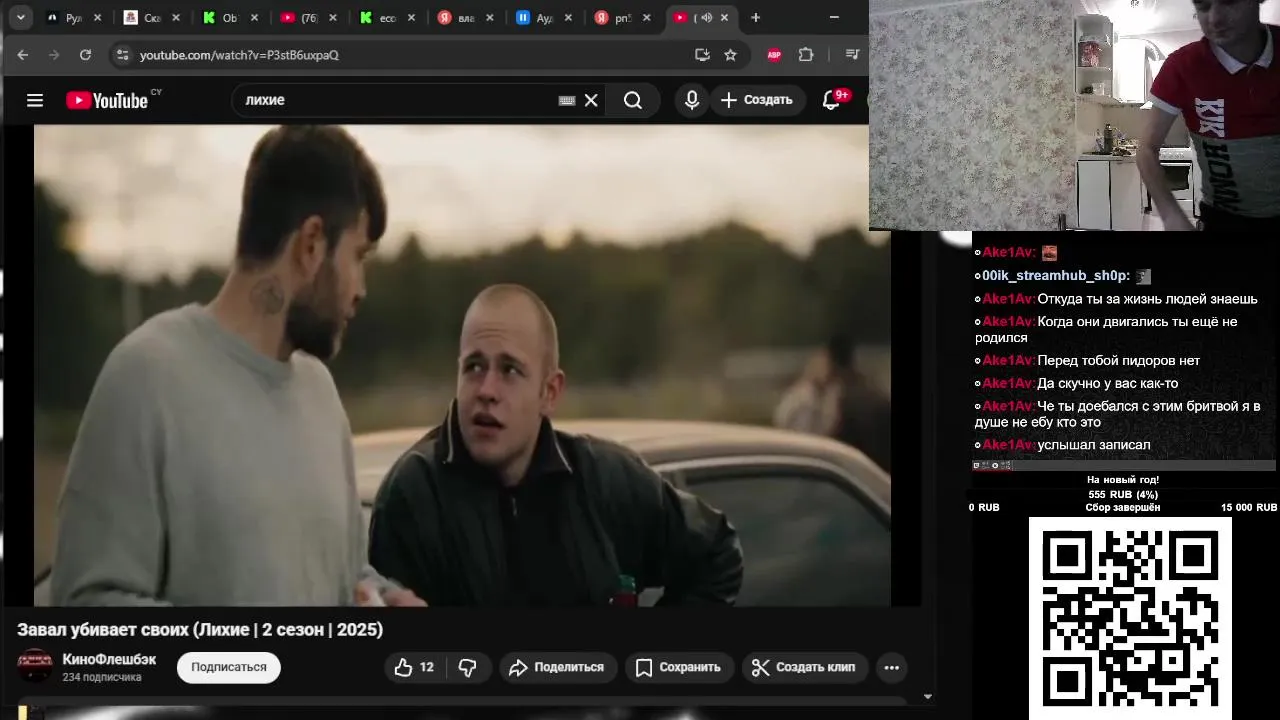Open the more actions three-dot menu
This screenshot has width=1280, height=720.
pyautogui.click(x=892, y=667)
